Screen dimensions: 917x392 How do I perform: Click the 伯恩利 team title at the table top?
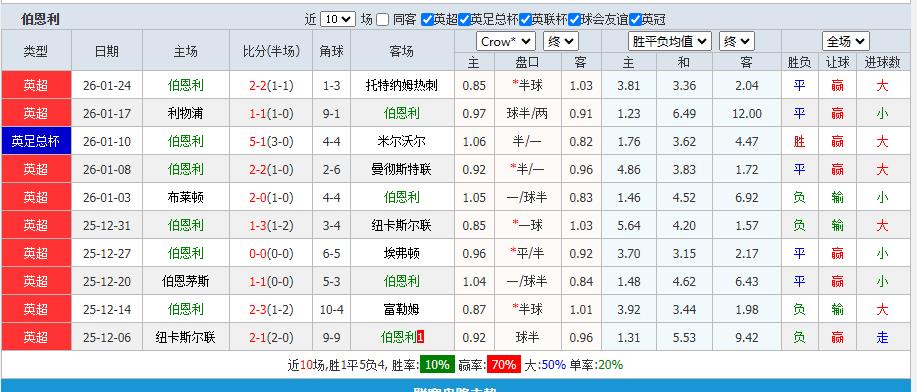[x=40, y=19]
